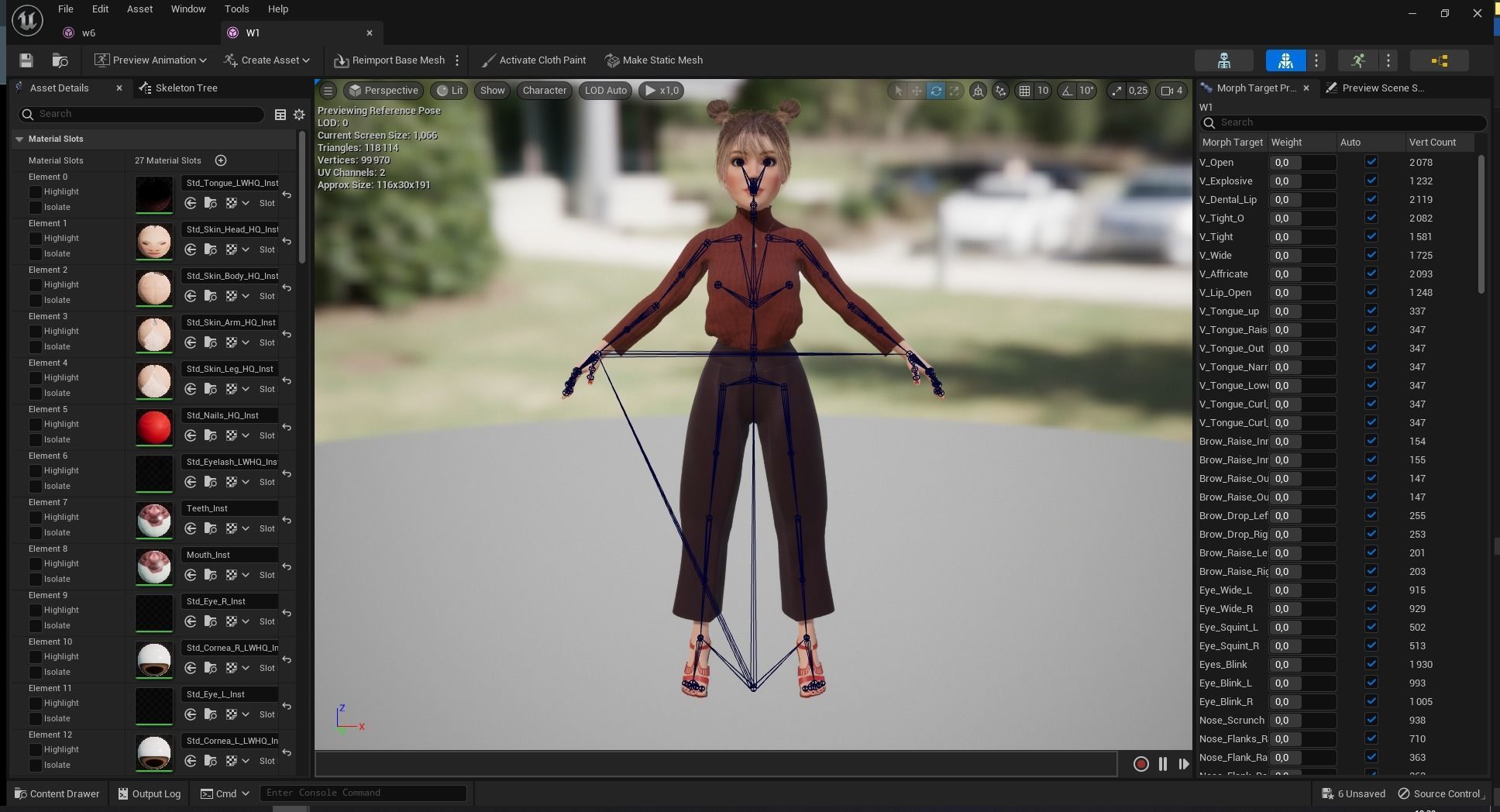Switch to Skeletal Mesh editor mode icon
This screenshot has height=812, width=1500.
(1285, 60)
